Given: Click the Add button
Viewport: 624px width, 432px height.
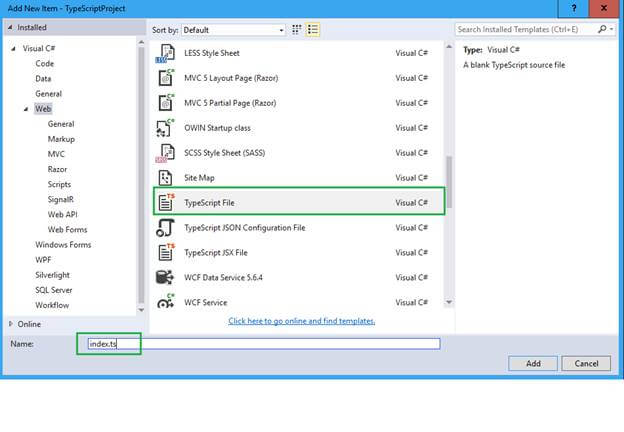Looking at the screenshot, I should click(533, 363).
